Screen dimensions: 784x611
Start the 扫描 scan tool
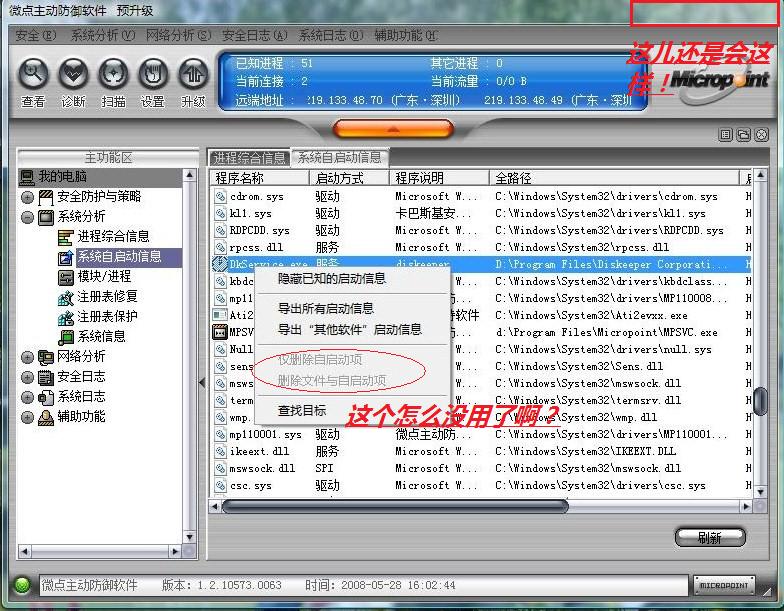[113, 74]
